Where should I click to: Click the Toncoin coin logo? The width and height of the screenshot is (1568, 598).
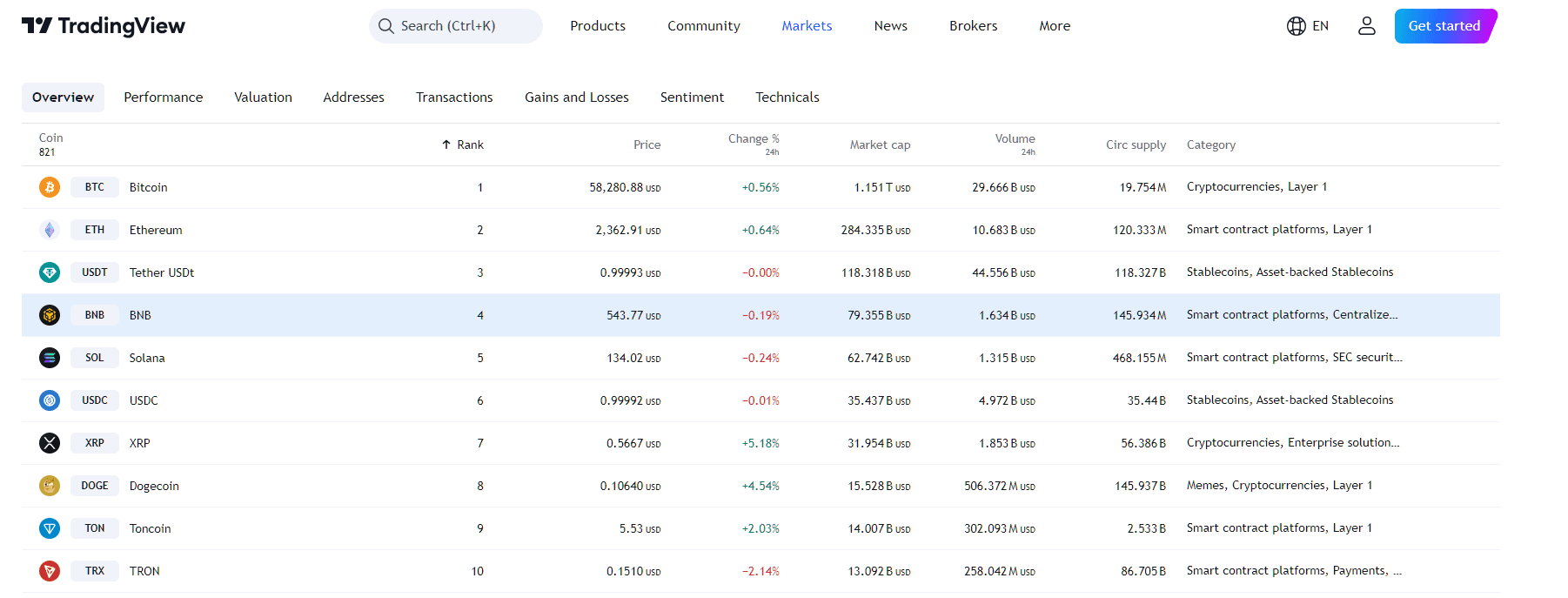click(50, 528)
